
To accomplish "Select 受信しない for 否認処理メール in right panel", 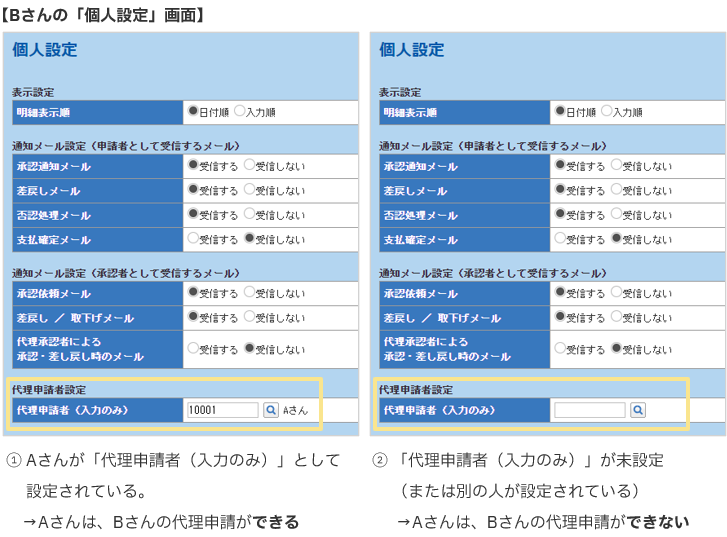I will click(x=616, y=215).
